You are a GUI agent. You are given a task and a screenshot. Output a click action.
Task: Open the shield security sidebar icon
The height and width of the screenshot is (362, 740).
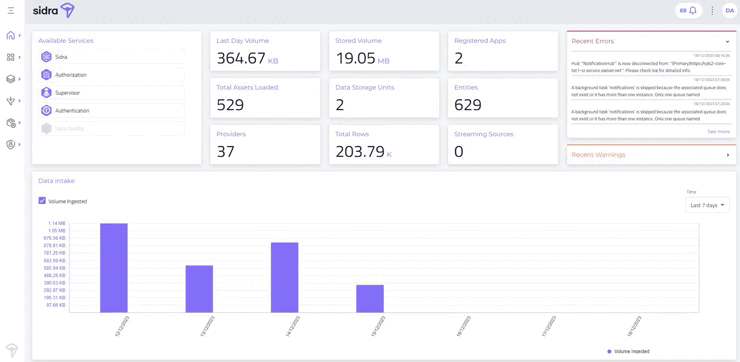(x=10, y=144)
